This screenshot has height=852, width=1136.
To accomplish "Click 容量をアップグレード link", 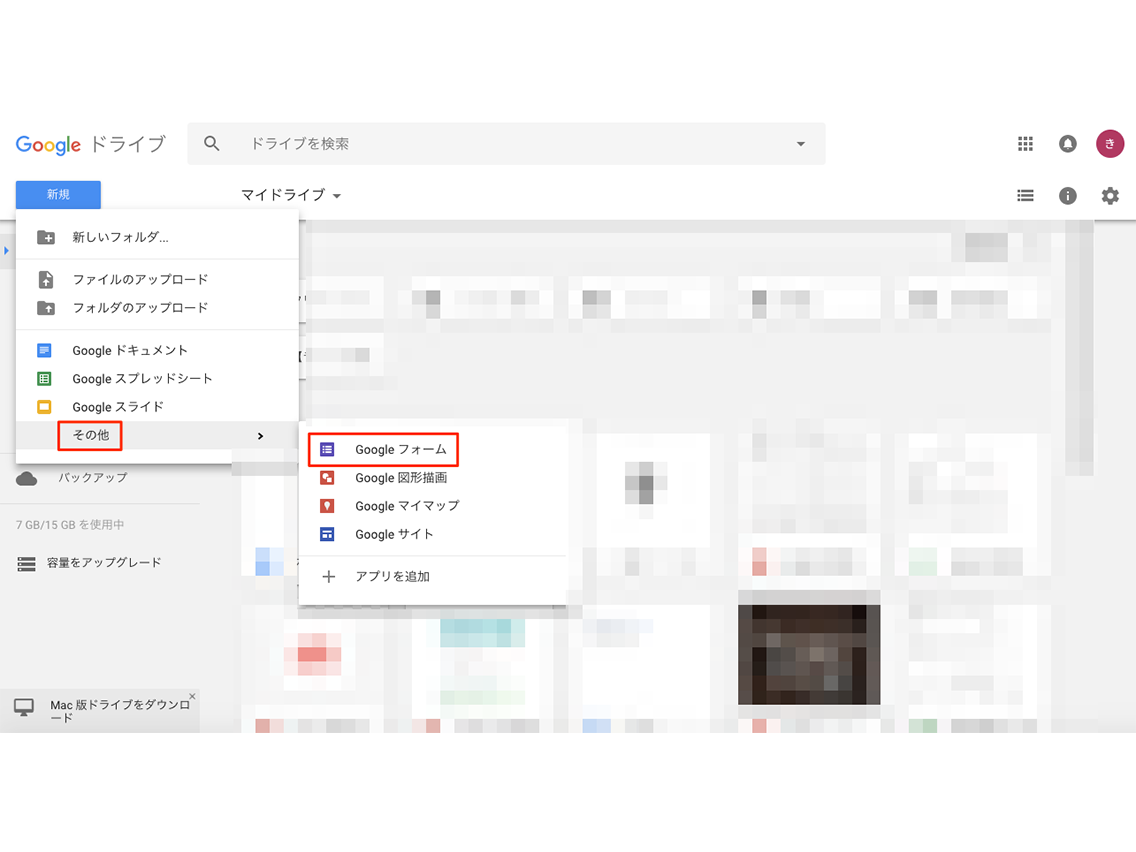I will point(104,562).
